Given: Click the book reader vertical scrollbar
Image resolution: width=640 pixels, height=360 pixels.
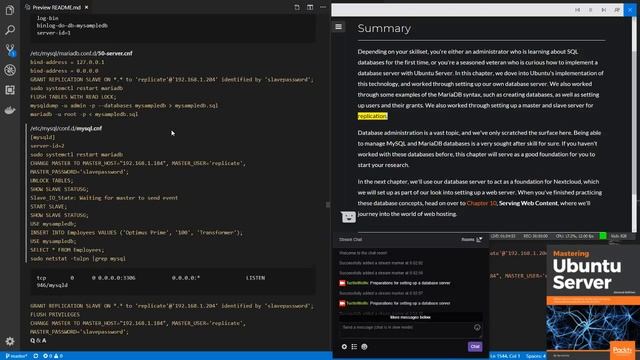Looking at the screenshot, I should click(x=634, y=124).
